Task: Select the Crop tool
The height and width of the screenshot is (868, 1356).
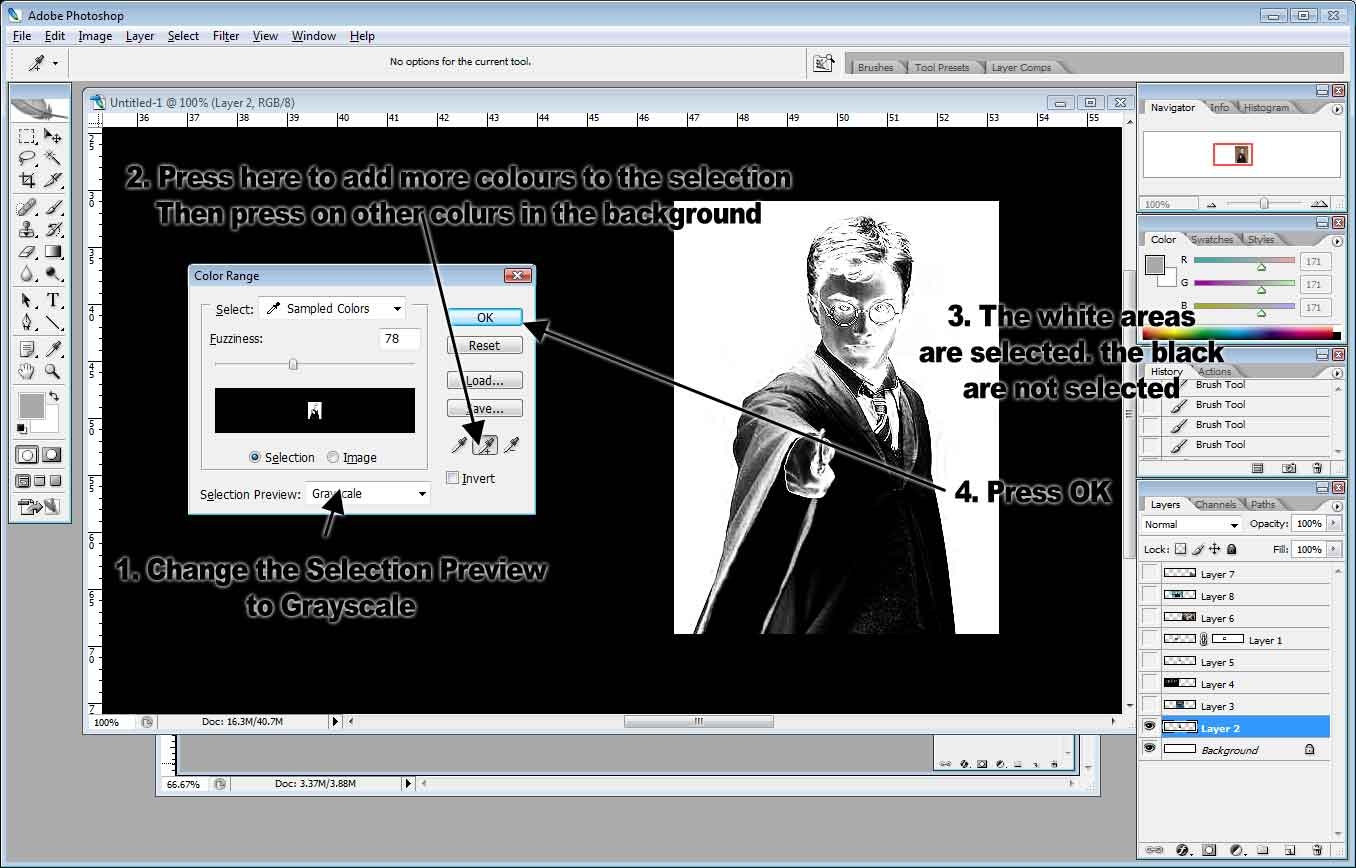Action: [x=28, y=180]
